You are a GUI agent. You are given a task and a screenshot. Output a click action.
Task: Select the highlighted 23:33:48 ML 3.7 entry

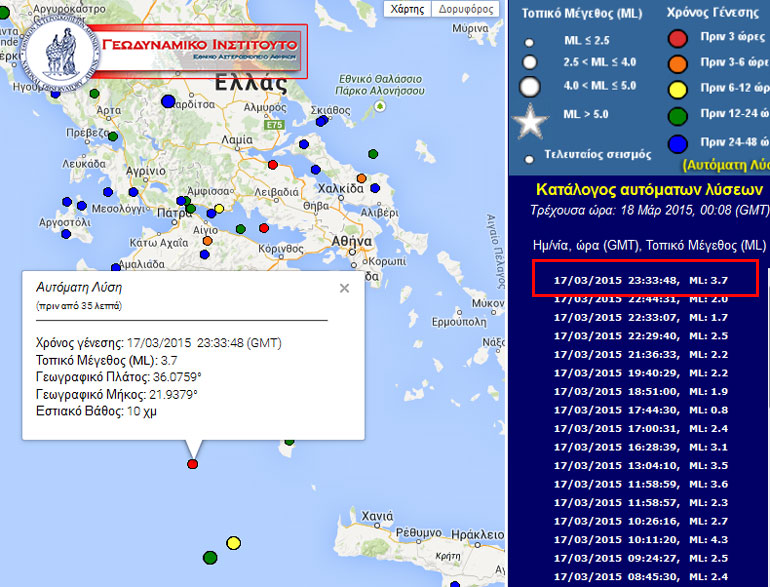[645, 281]
